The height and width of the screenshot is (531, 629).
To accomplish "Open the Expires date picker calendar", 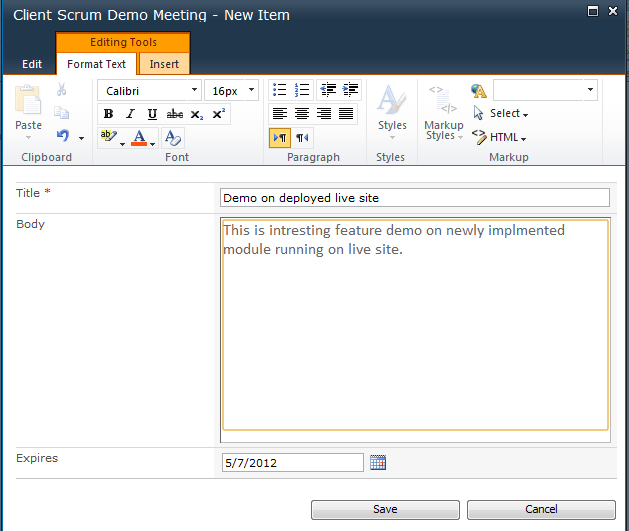I will [378, 462].
